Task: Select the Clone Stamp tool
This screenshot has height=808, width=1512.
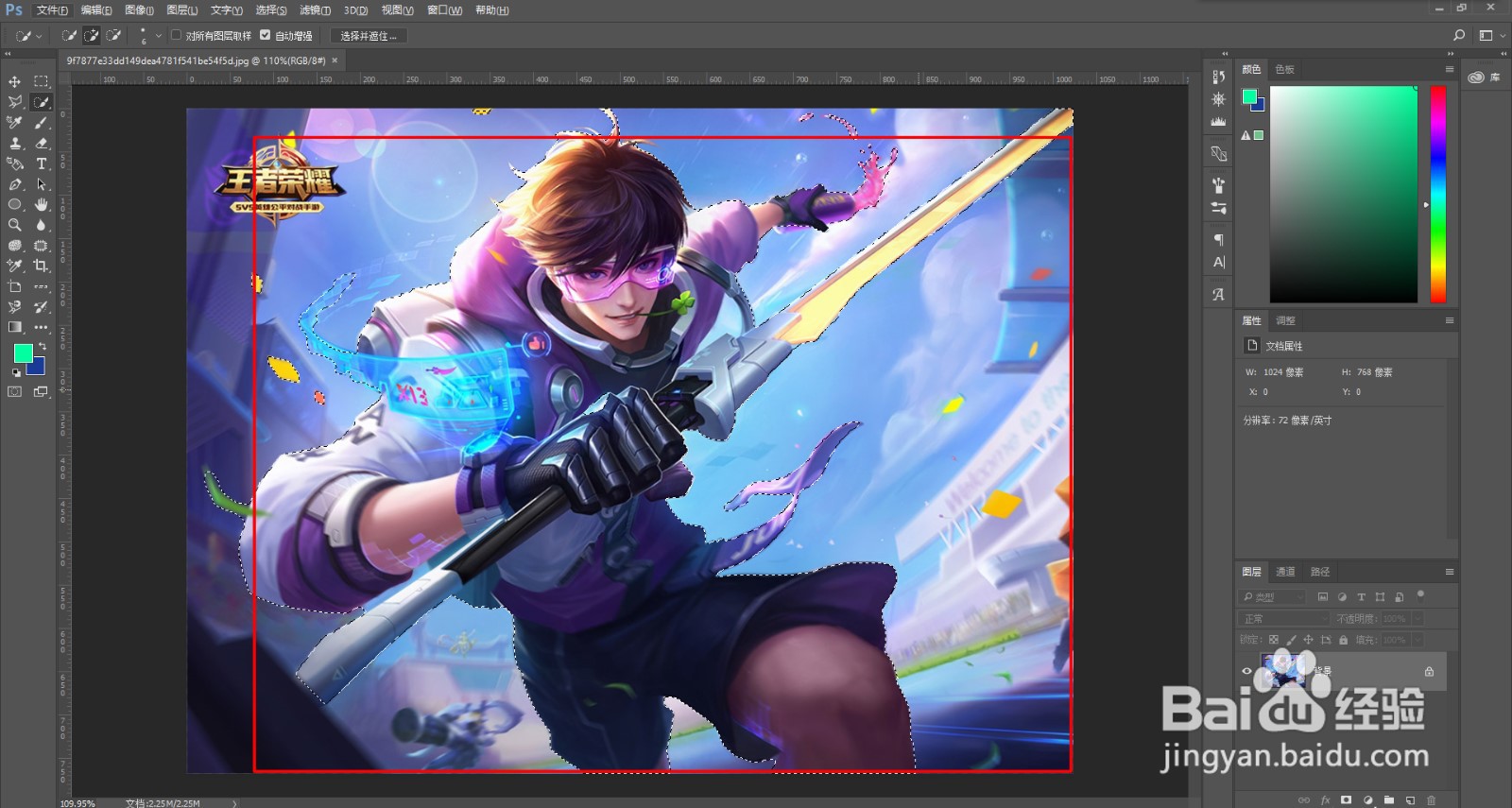Action: [15, 144]
